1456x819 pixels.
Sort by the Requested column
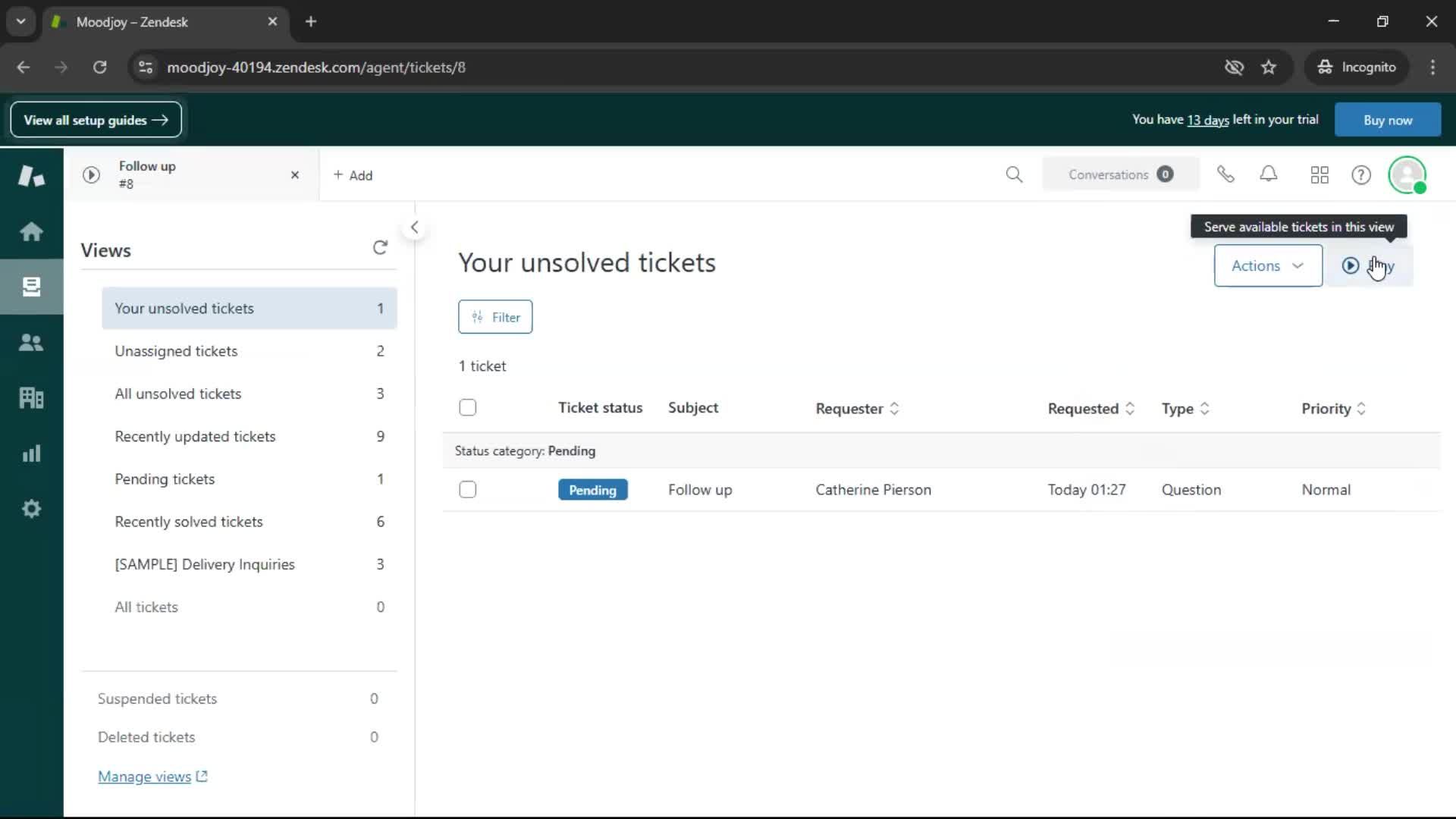coord(1090,409)
